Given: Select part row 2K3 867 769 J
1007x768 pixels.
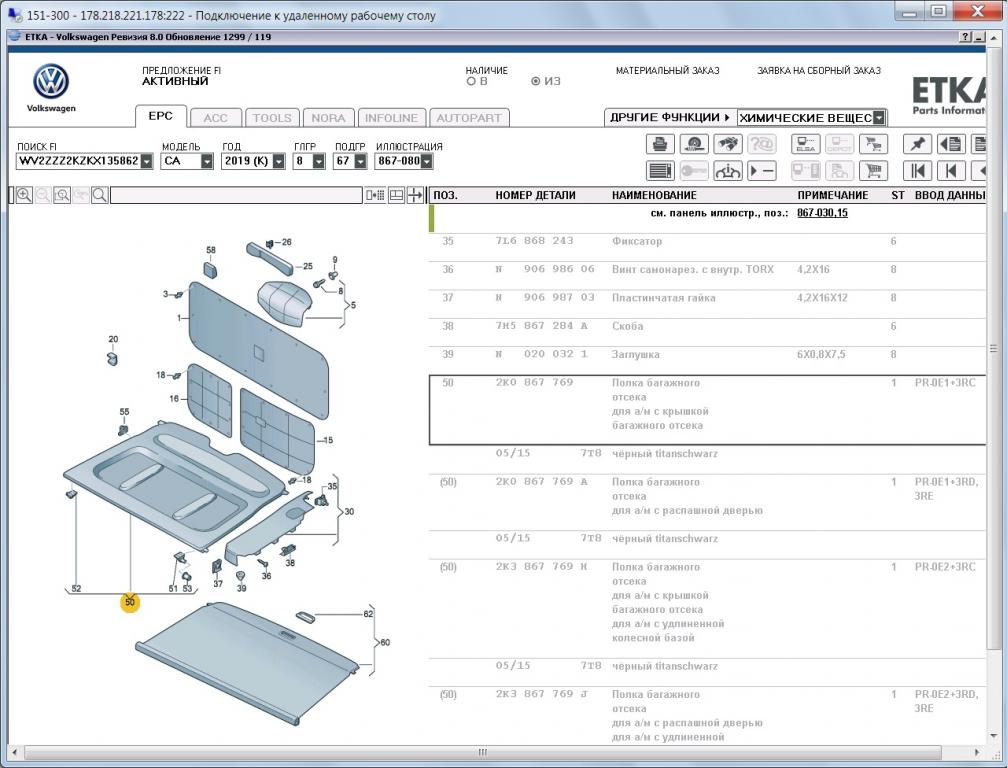Looking at the screenshot, I should 708,715.
